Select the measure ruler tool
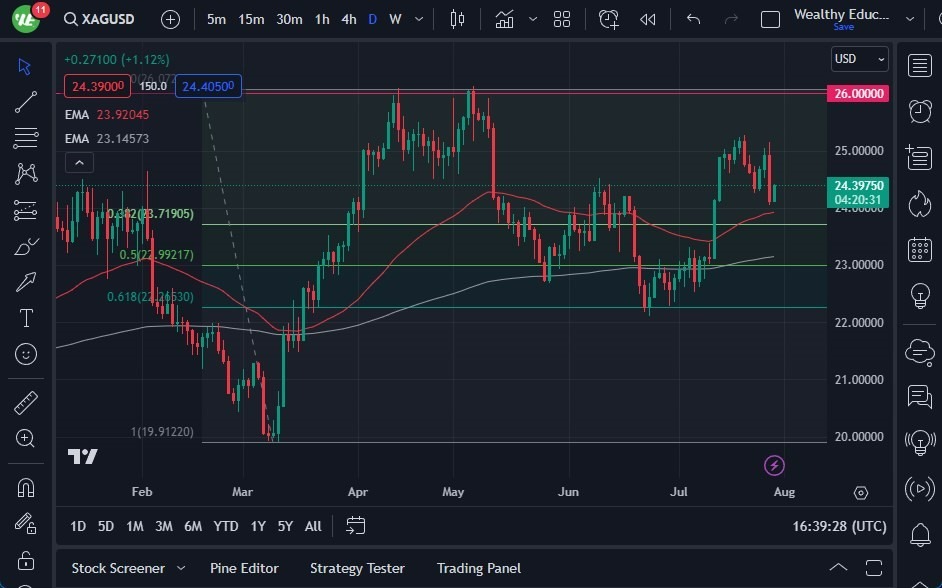The image size is (942, 588). point(26,402)
